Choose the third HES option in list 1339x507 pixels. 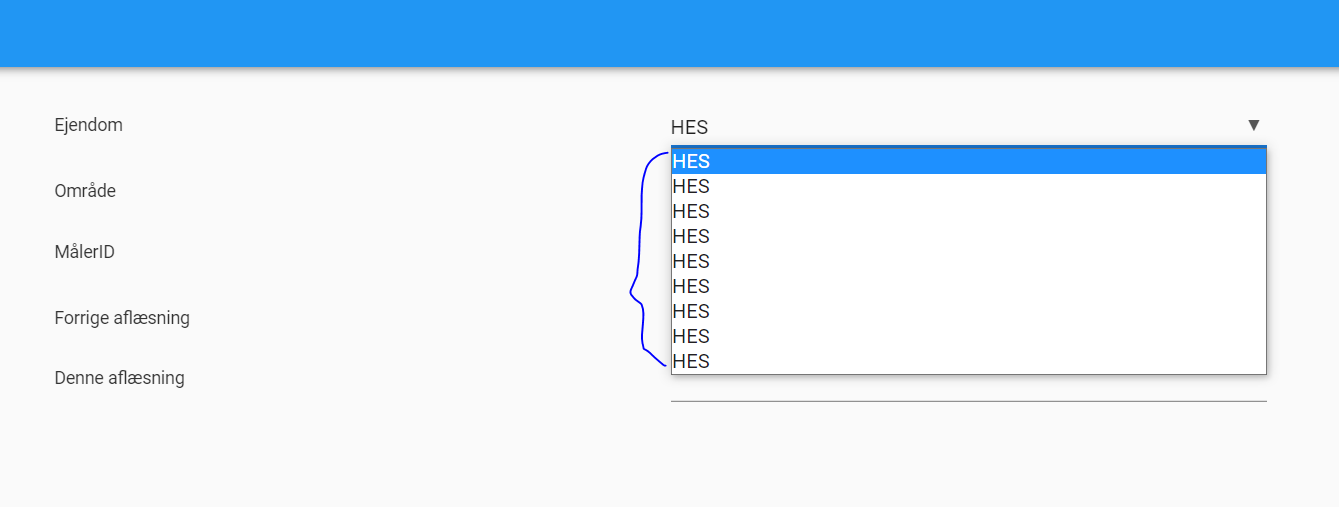(x=968, y=211)
